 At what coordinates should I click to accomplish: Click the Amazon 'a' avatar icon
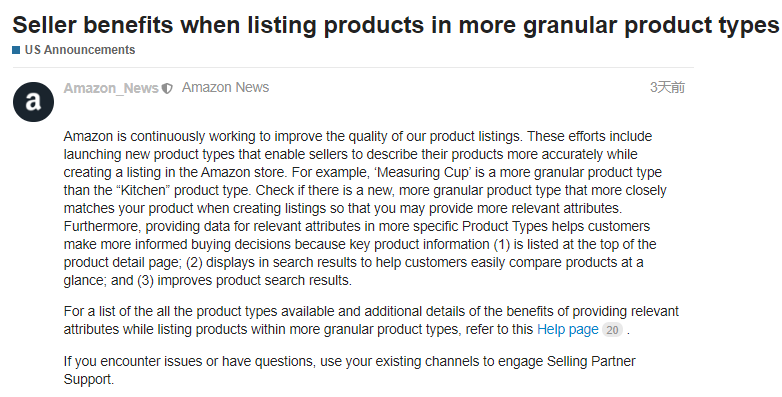pos(33,102)
